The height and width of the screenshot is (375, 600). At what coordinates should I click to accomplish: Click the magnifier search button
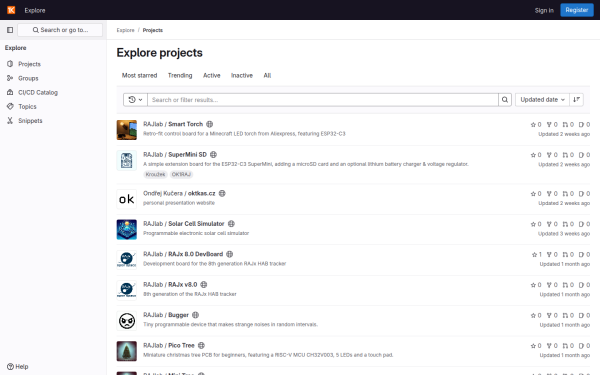coord(505,99)
